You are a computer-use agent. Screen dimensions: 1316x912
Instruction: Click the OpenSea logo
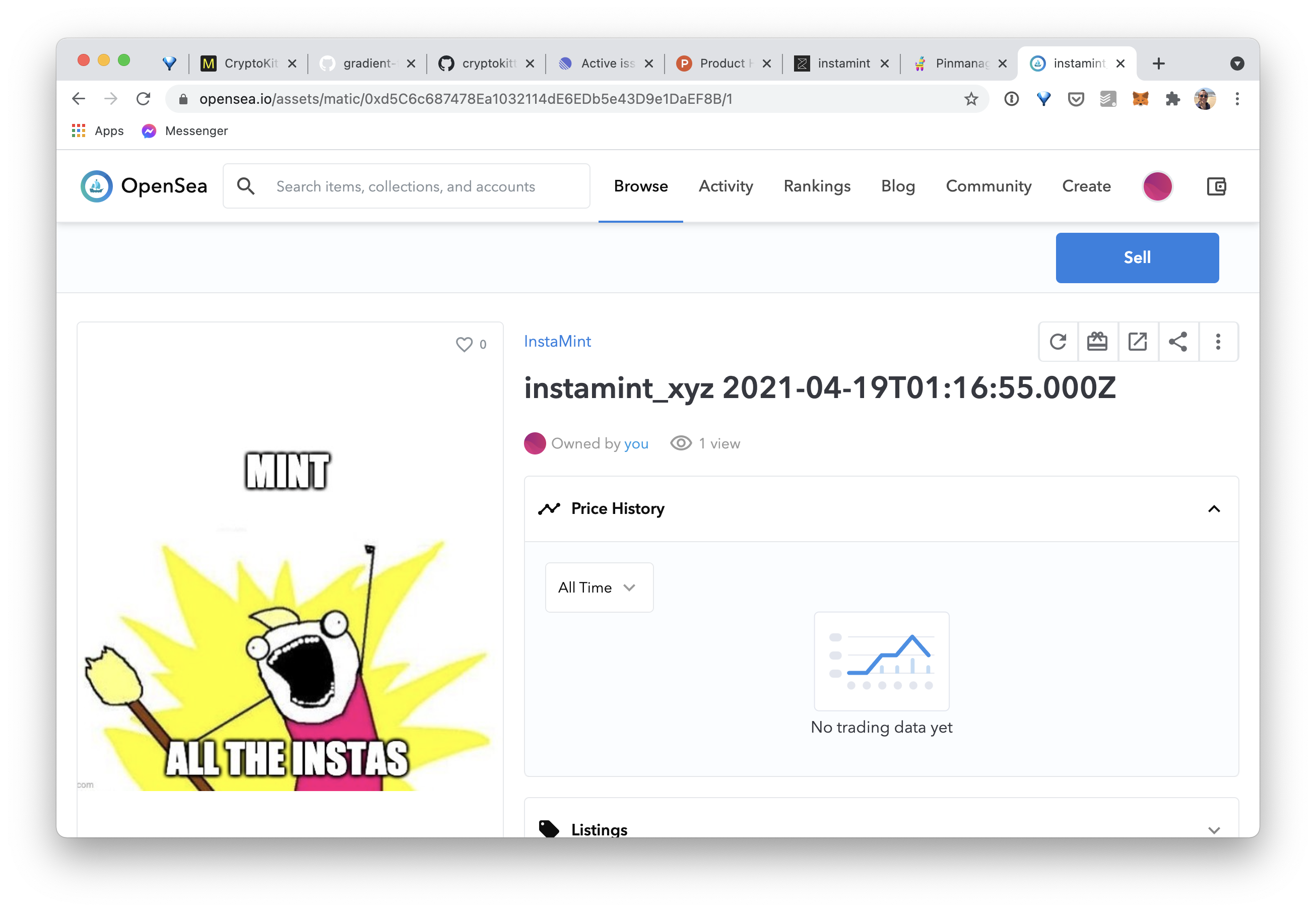pyautogui.click(x=144, y=186)
